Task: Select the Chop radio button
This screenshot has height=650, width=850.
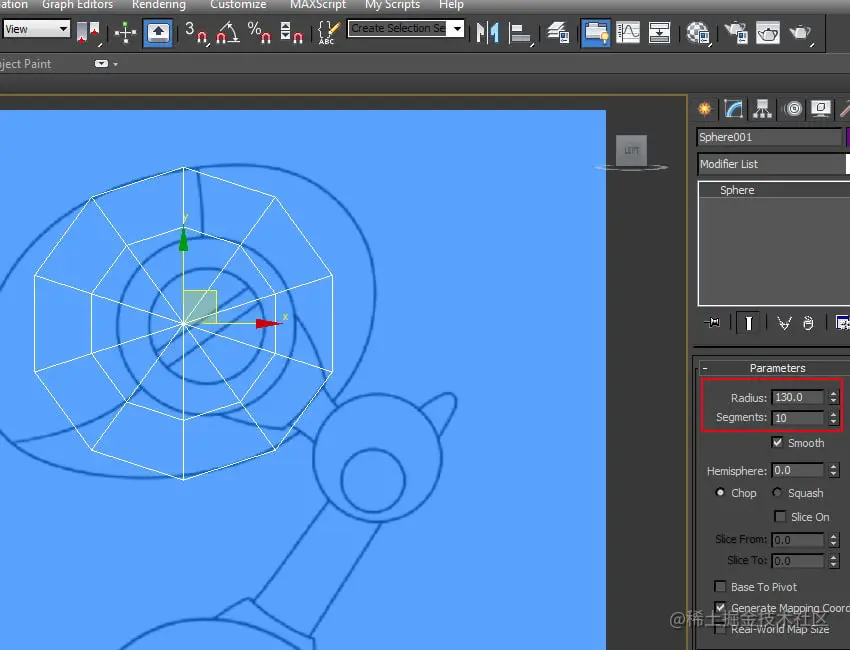Action: pos(720,492)
